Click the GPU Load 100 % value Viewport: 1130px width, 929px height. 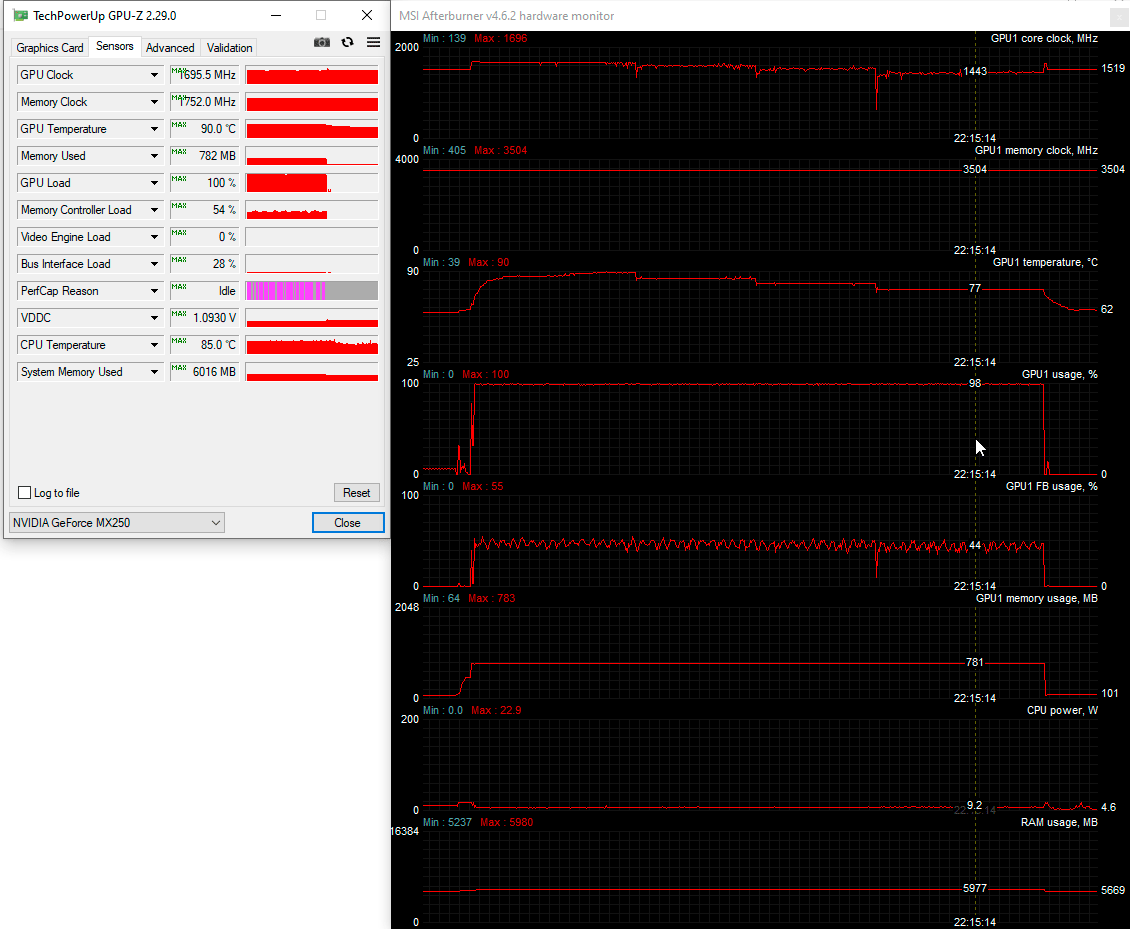pos(205,183)
